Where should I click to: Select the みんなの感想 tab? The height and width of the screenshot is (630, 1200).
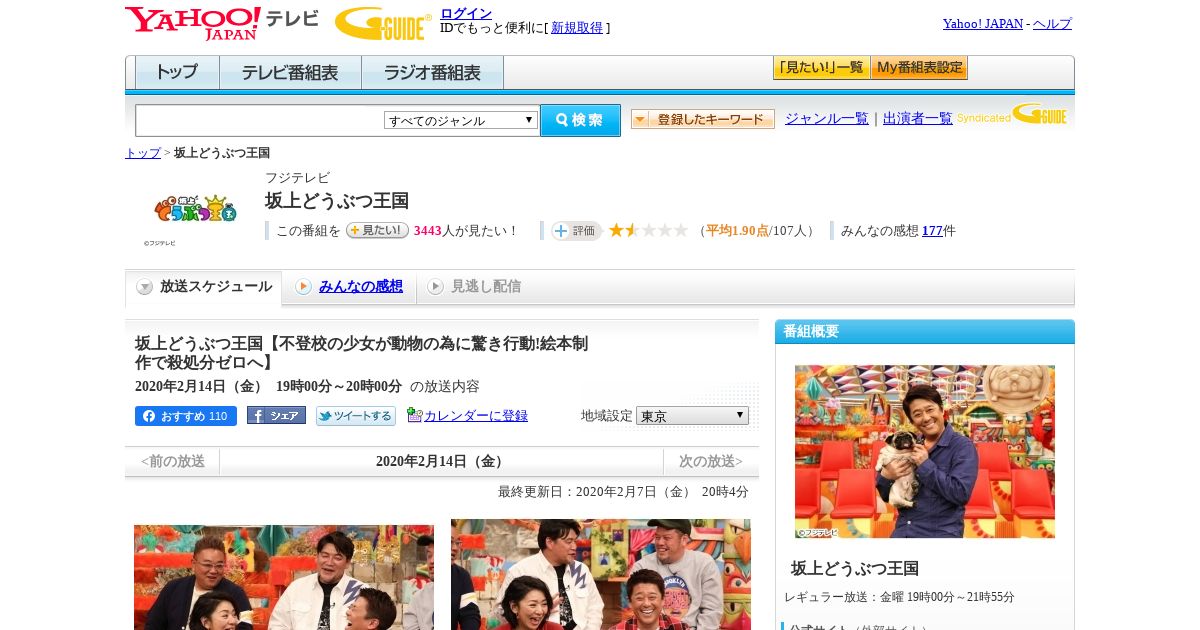point(361,286)
